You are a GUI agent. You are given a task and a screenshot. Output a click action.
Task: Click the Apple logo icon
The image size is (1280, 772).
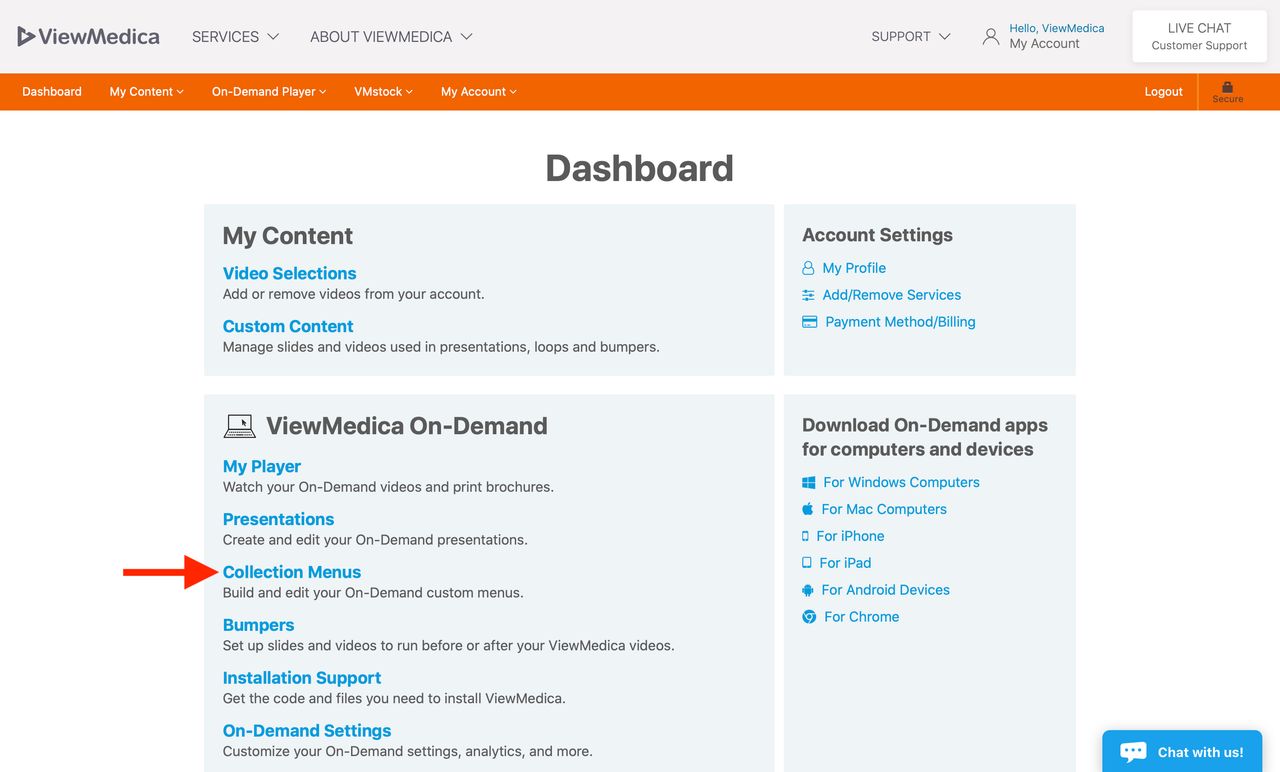pyautogui.click(x=808, y=509)
